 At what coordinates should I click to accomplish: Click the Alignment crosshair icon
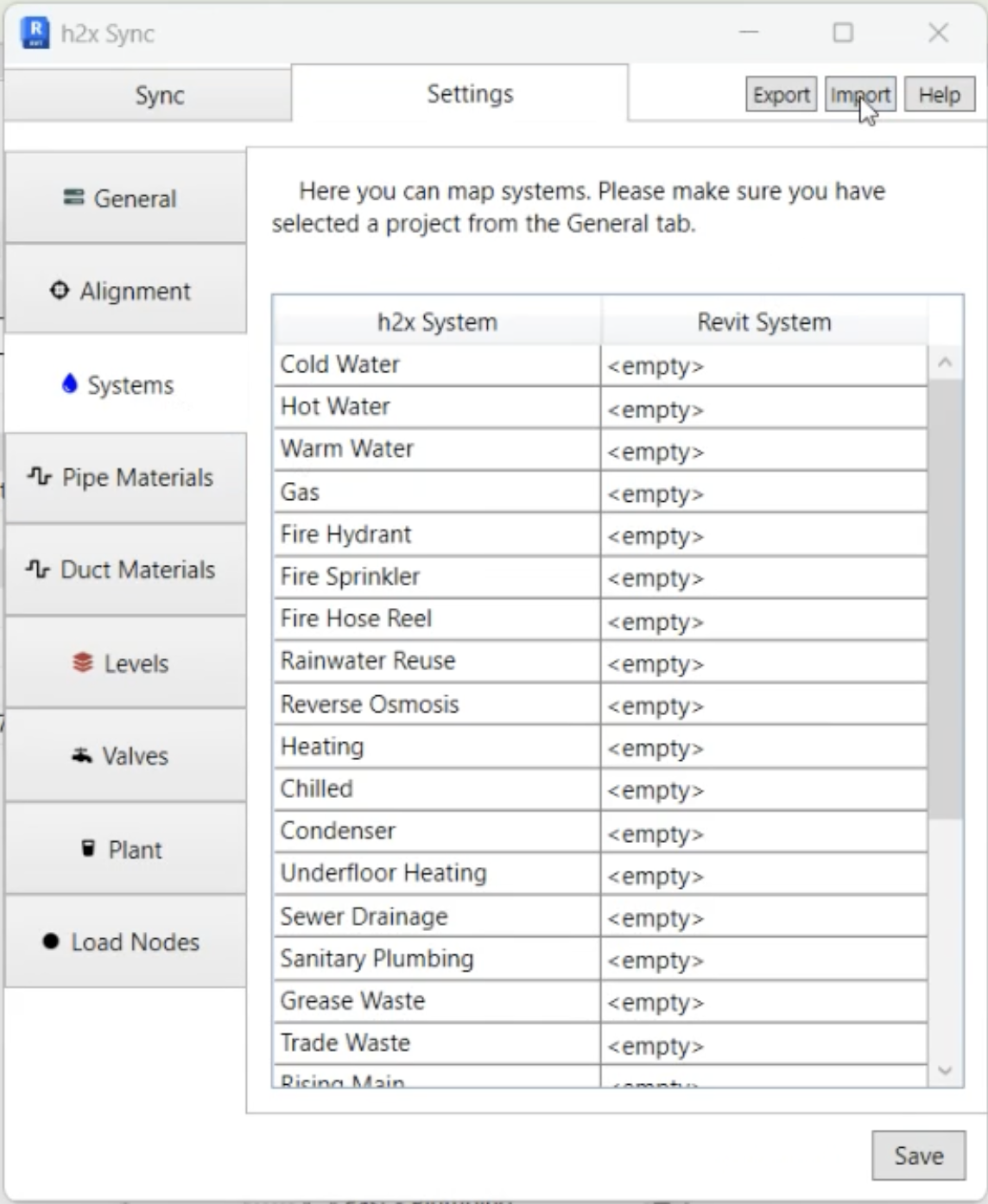click(x=60, y=290)
